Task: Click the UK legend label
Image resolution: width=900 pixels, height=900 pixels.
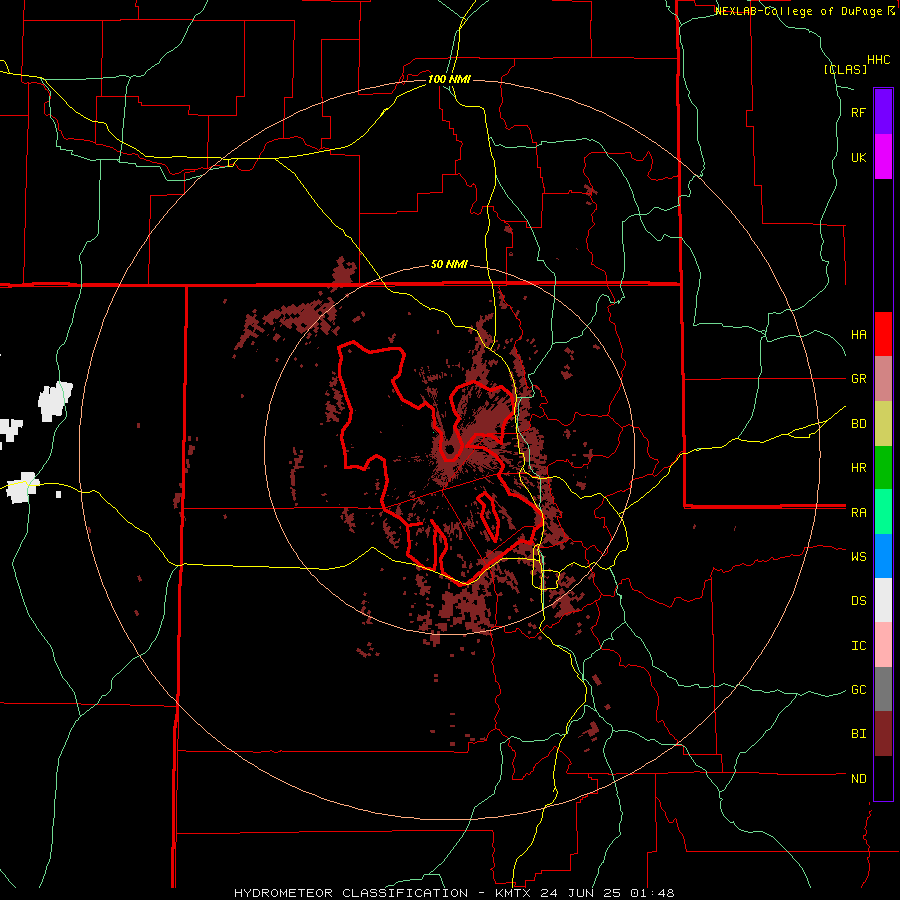Action: tap(858, 157)
